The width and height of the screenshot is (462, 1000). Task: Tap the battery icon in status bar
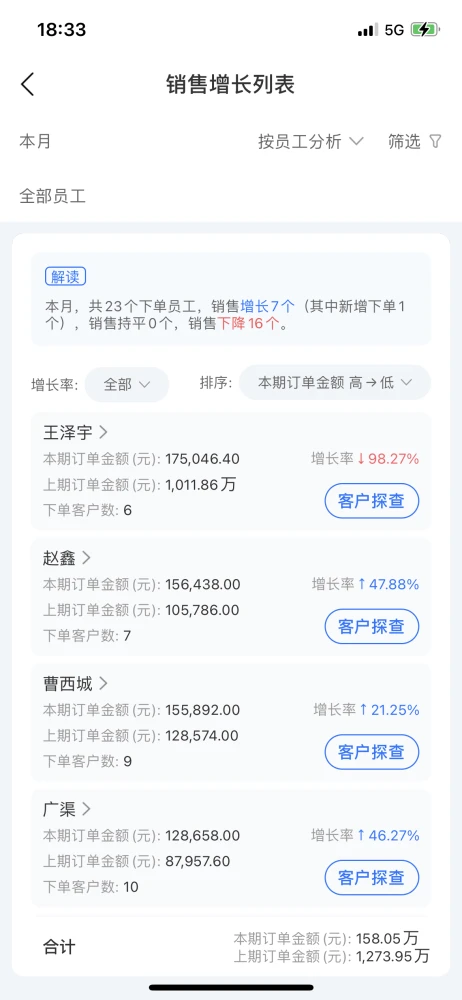click(x=424, y=29)
